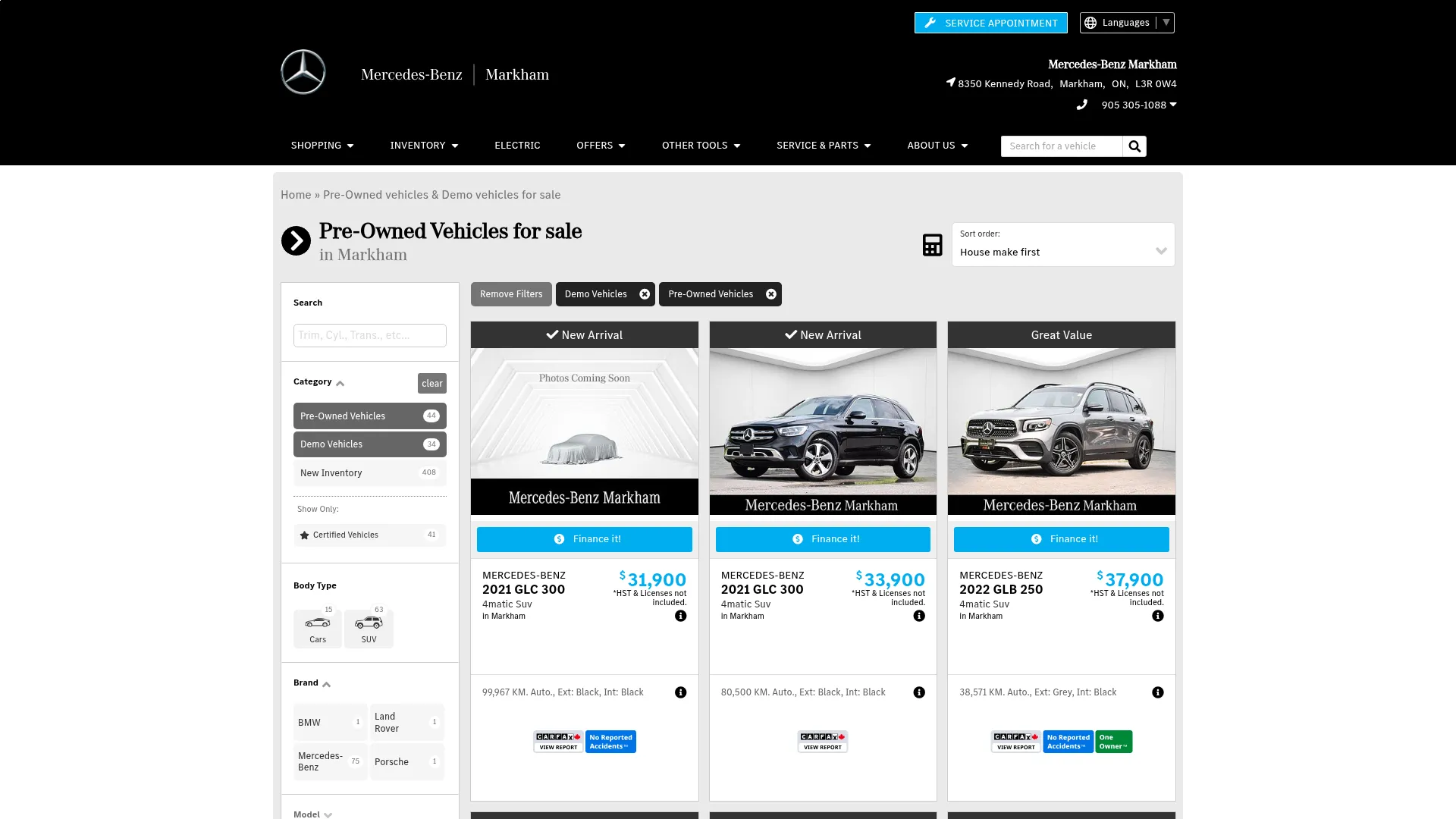Toggle Pre-Owned Vehicles category filter
This screenshot has height=819, width=1456.
click(370, 416)
